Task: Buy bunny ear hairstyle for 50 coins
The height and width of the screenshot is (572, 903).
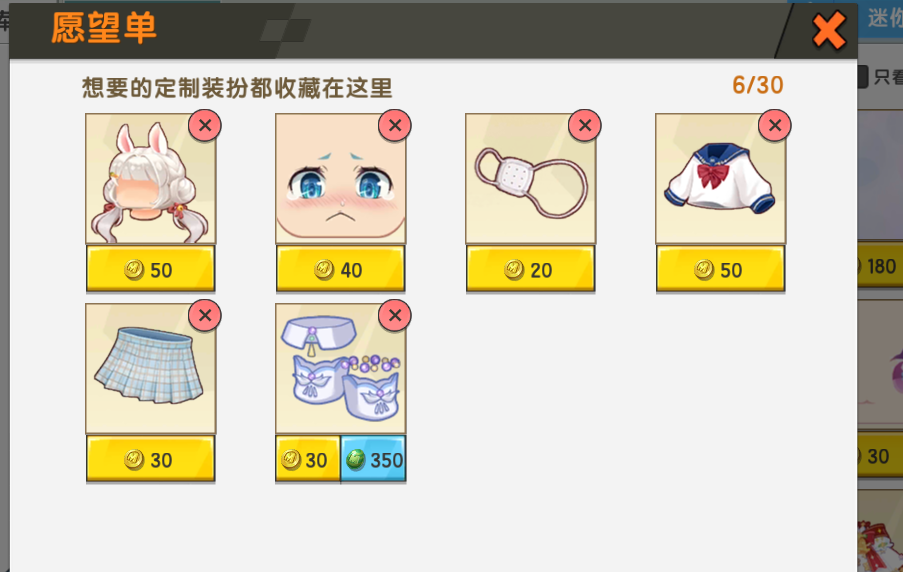Action: (x=150, y=269)
